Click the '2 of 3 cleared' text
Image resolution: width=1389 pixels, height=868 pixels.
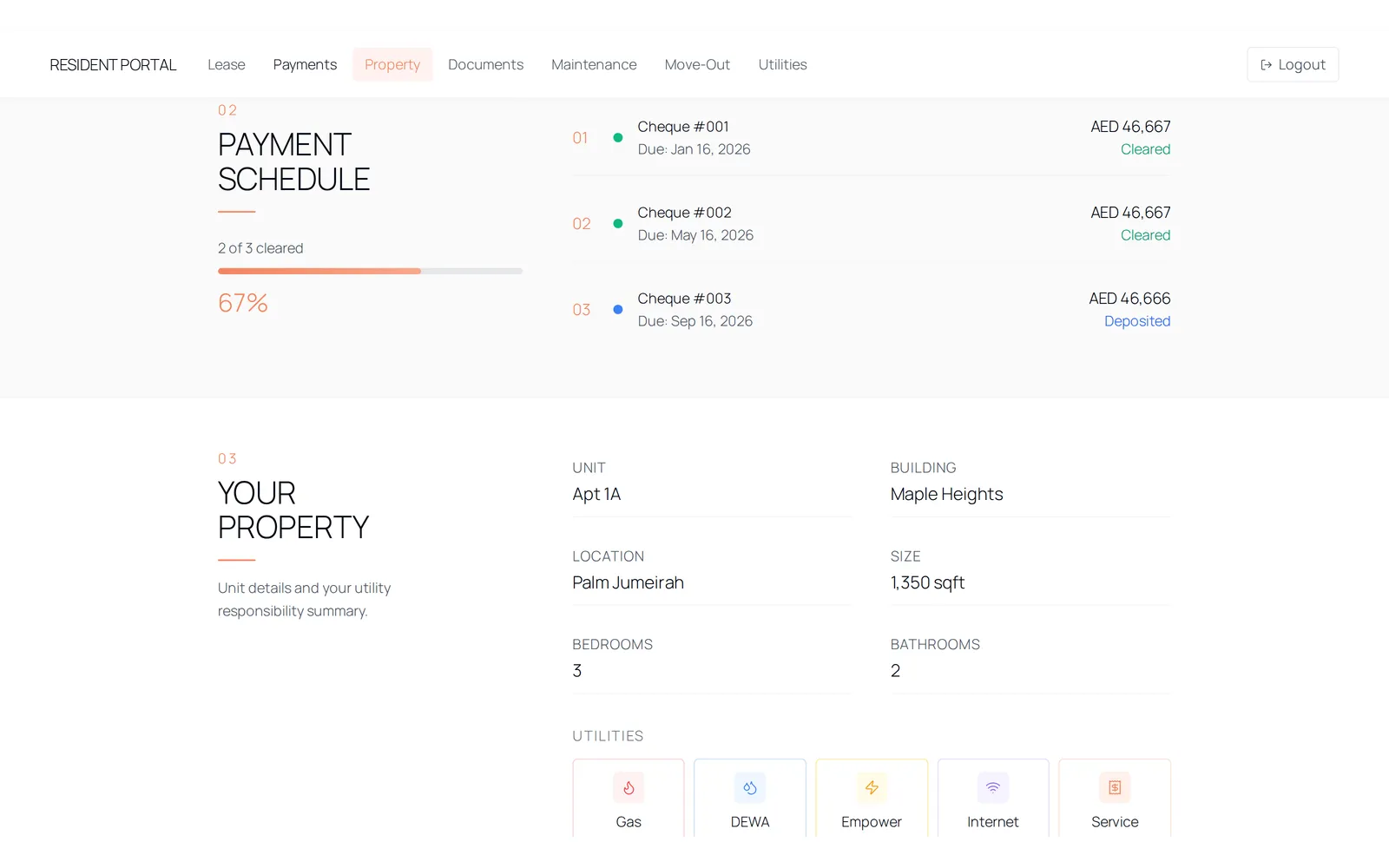(x=260, y=248)
